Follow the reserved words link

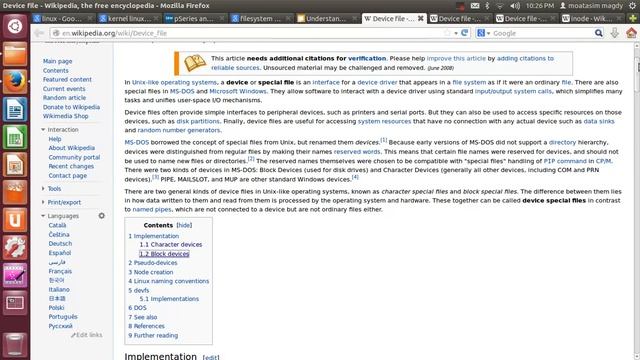(357, 151)
